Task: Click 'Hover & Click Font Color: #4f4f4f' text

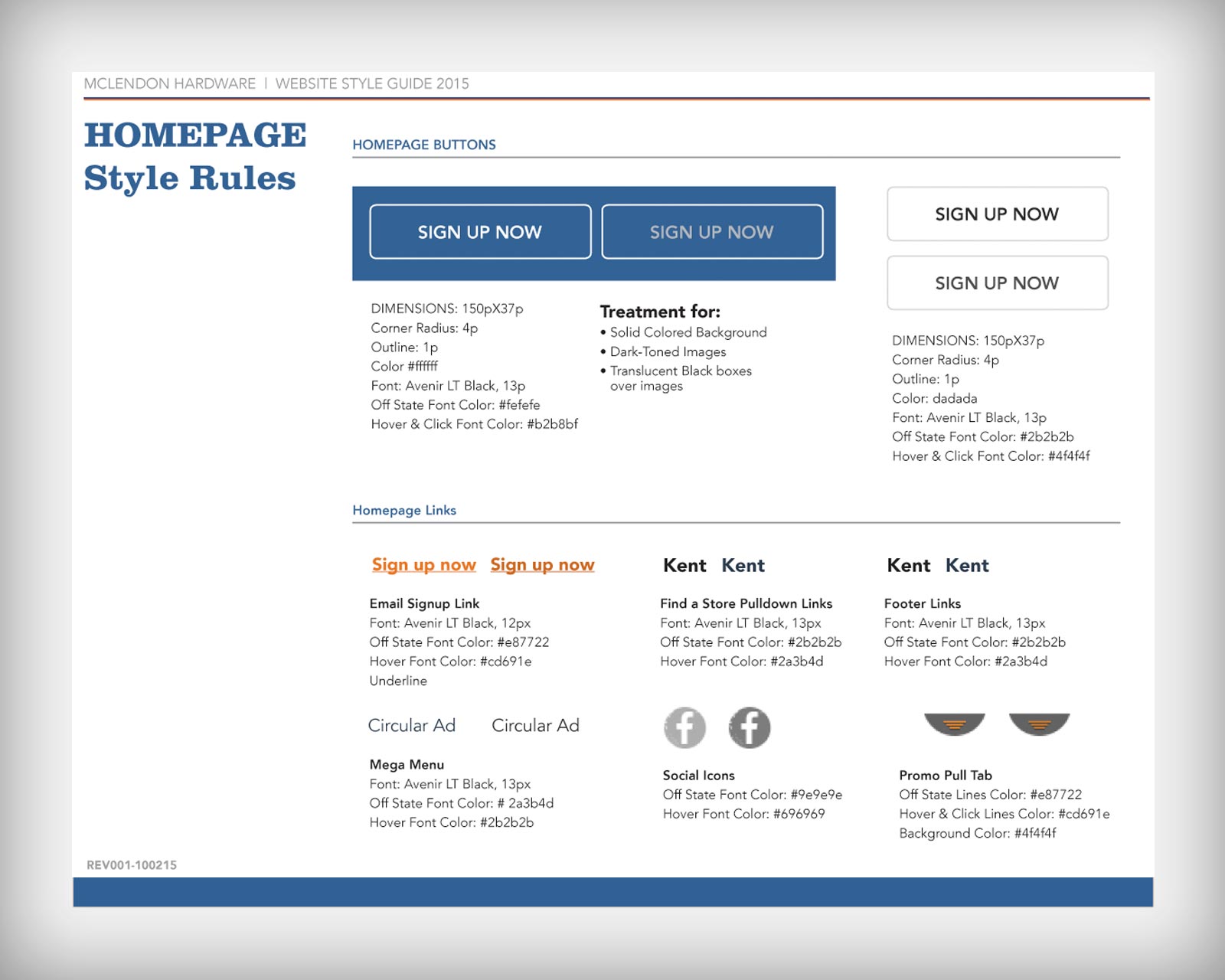Action: pos(991,456)
